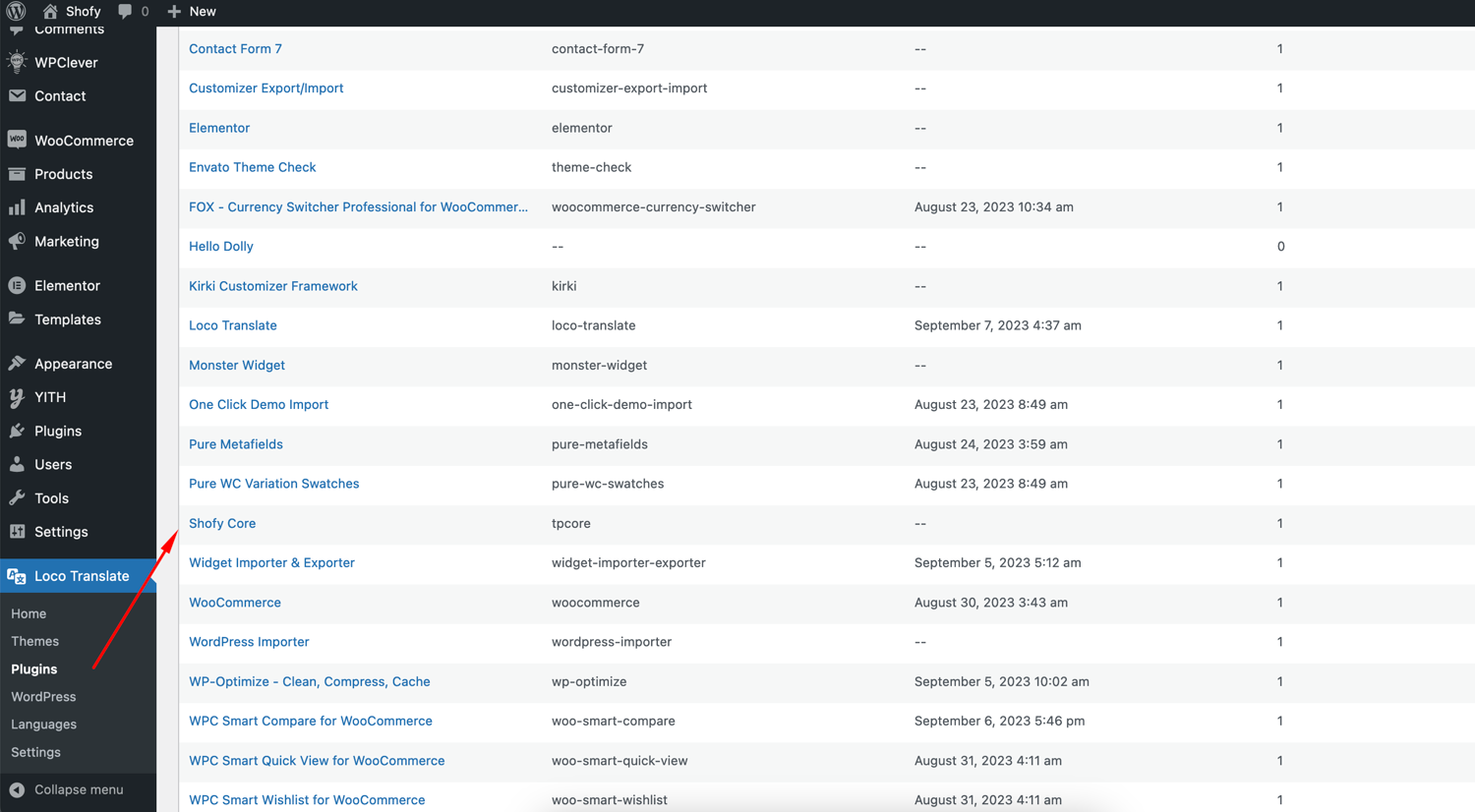Click the WordPress logo icon

(x=16, y=12)
